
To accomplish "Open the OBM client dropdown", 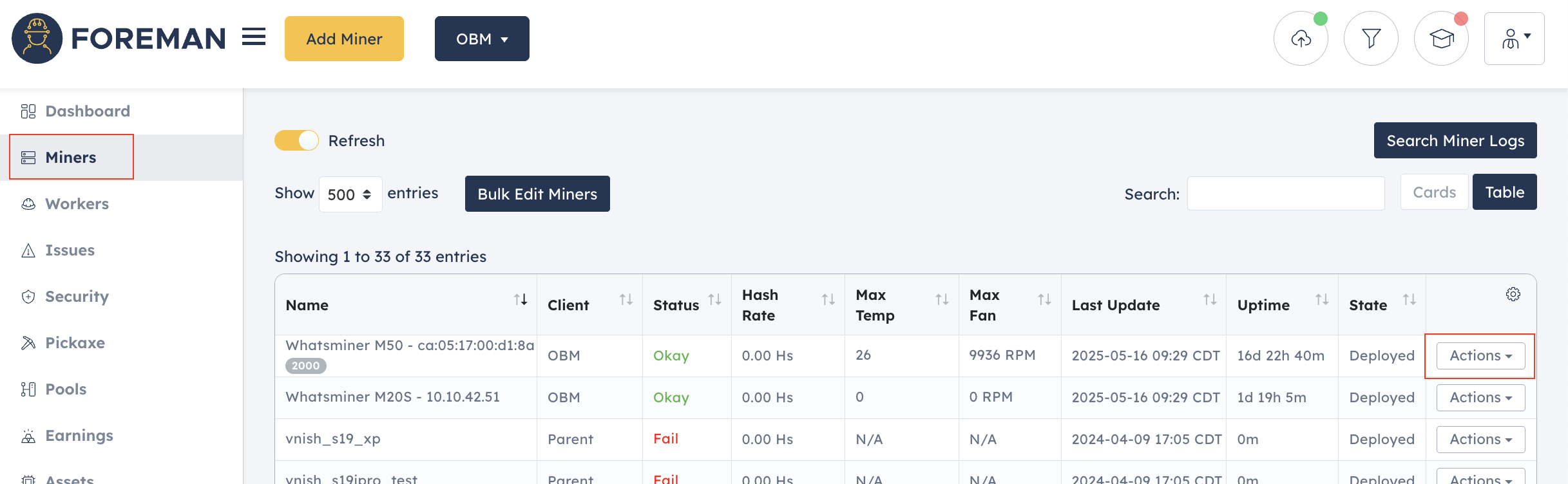I will (x=482, y=39).
